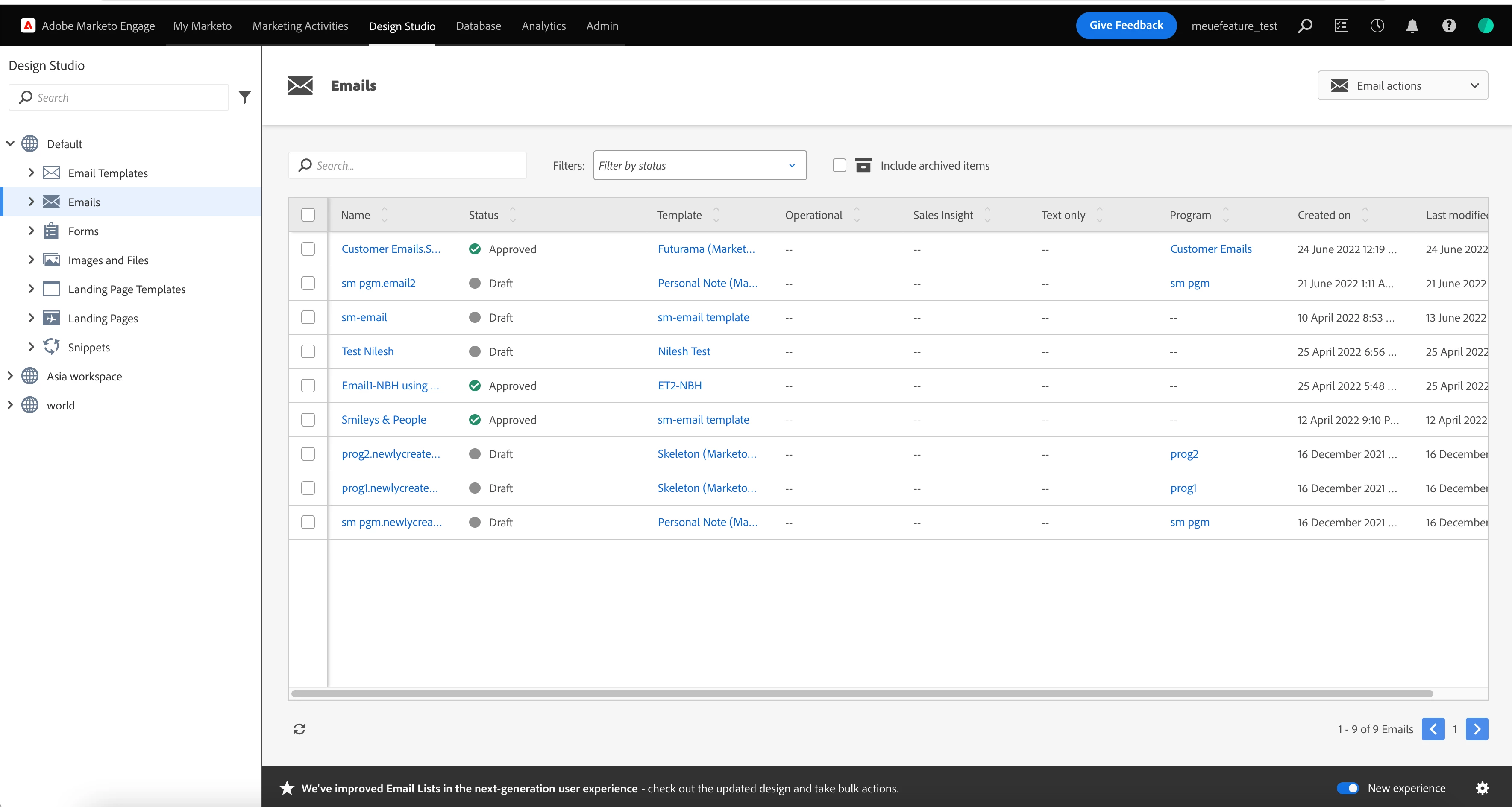Viewport: 1512px width, 807px height.
Task: Open the settings gear in bottom banner
Action: (1482, 788)
